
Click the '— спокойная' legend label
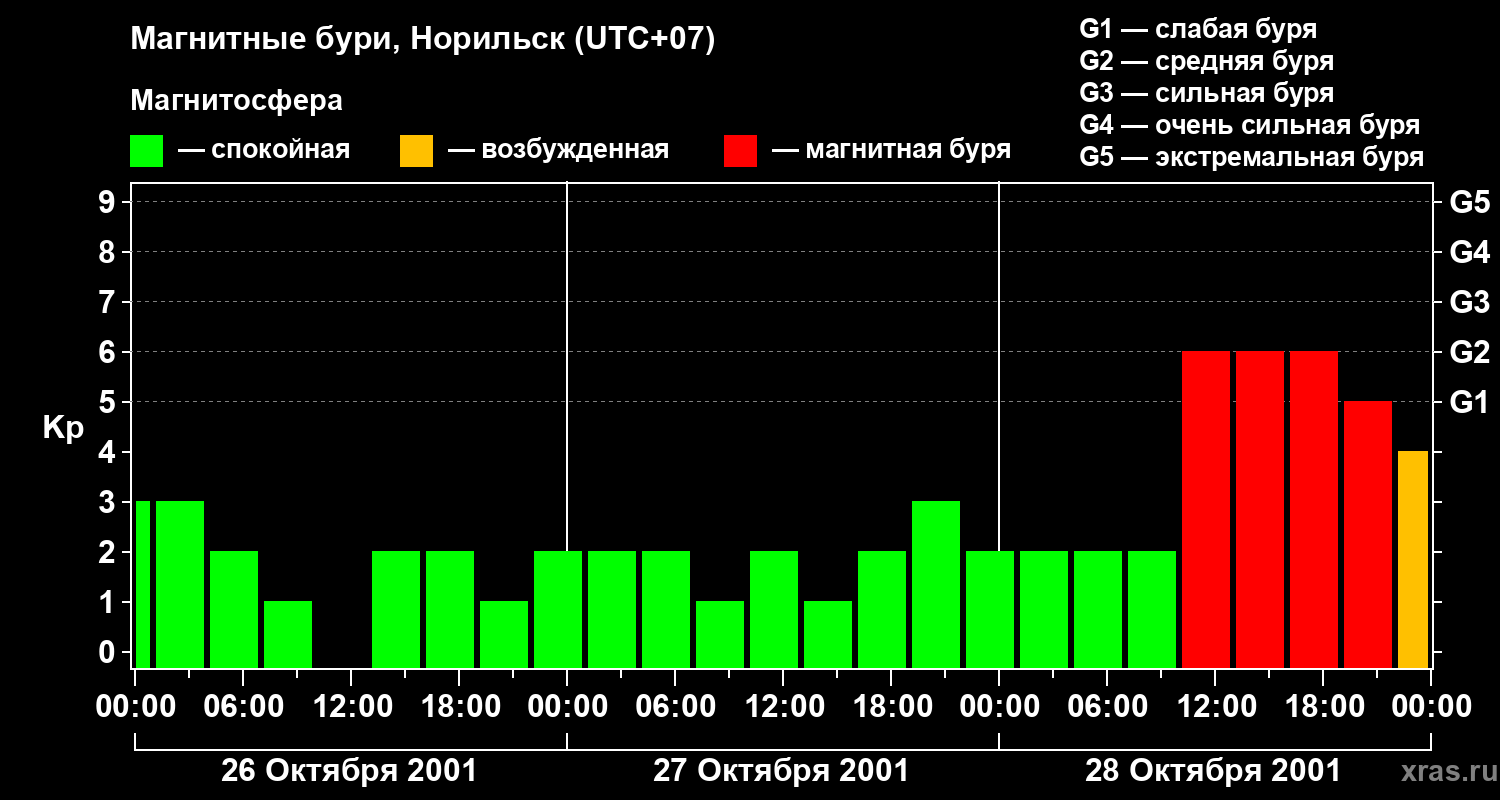coord(264,150)
